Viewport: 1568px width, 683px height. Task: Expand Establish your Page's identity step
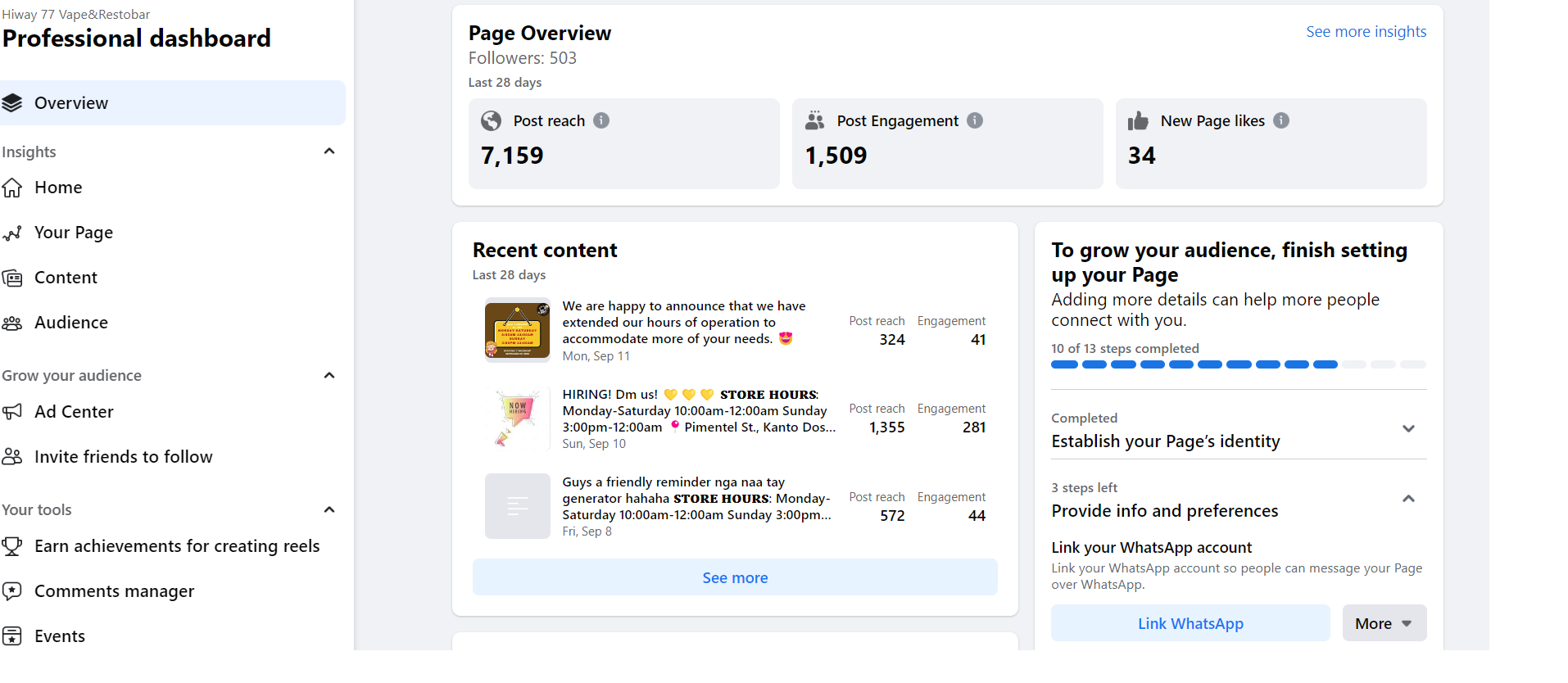1408,429
